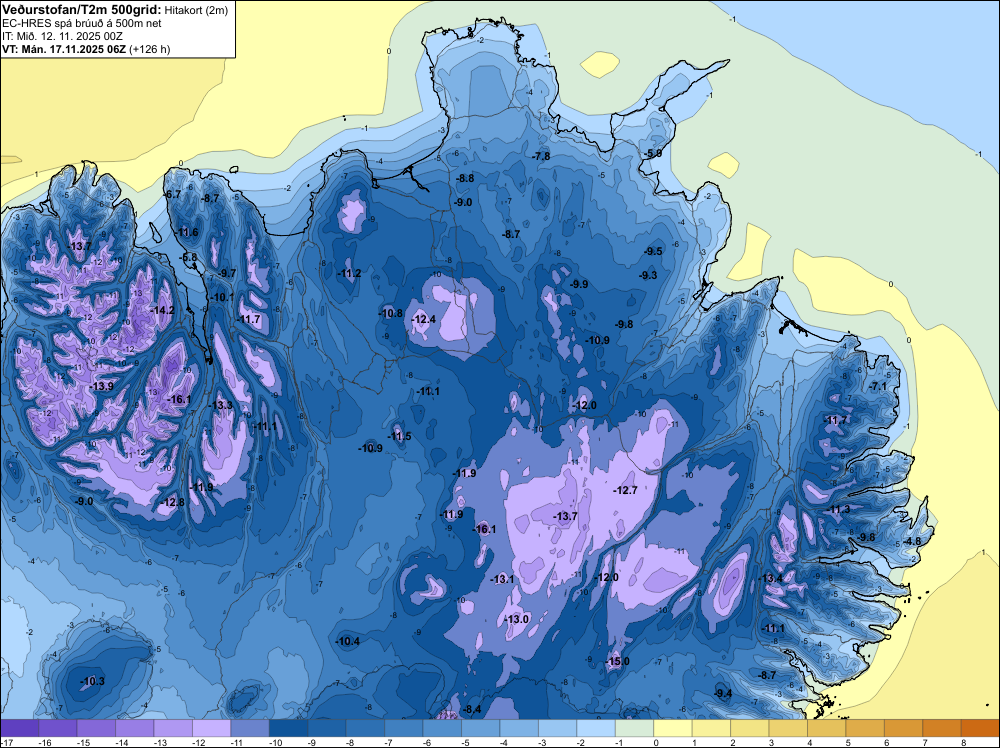
Task: Click the valid time "VT: Mán. 17.11.2025 06Z"
Action: point(64,49)
